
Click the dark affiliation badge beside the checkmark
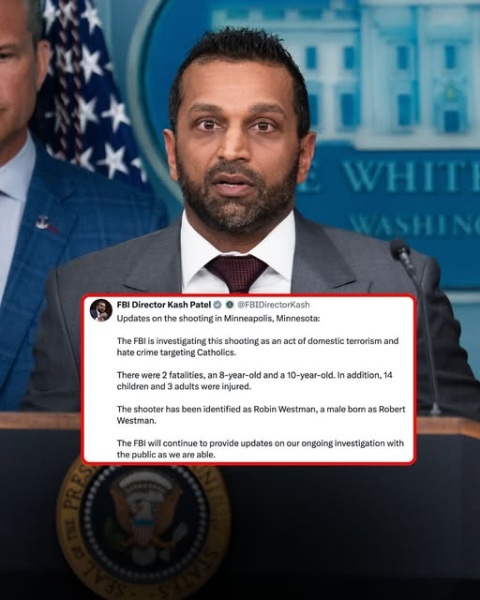[x=229, y=305]
